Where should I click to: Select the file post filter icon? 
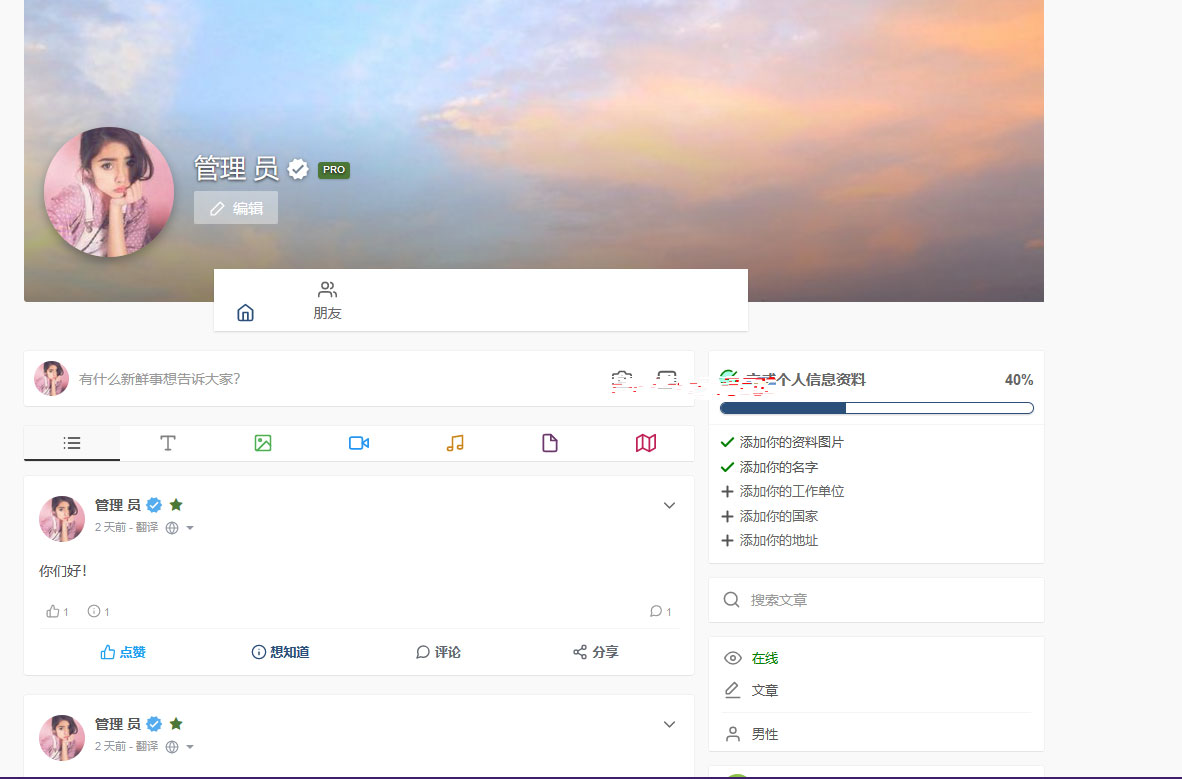[x=549, y=443]
